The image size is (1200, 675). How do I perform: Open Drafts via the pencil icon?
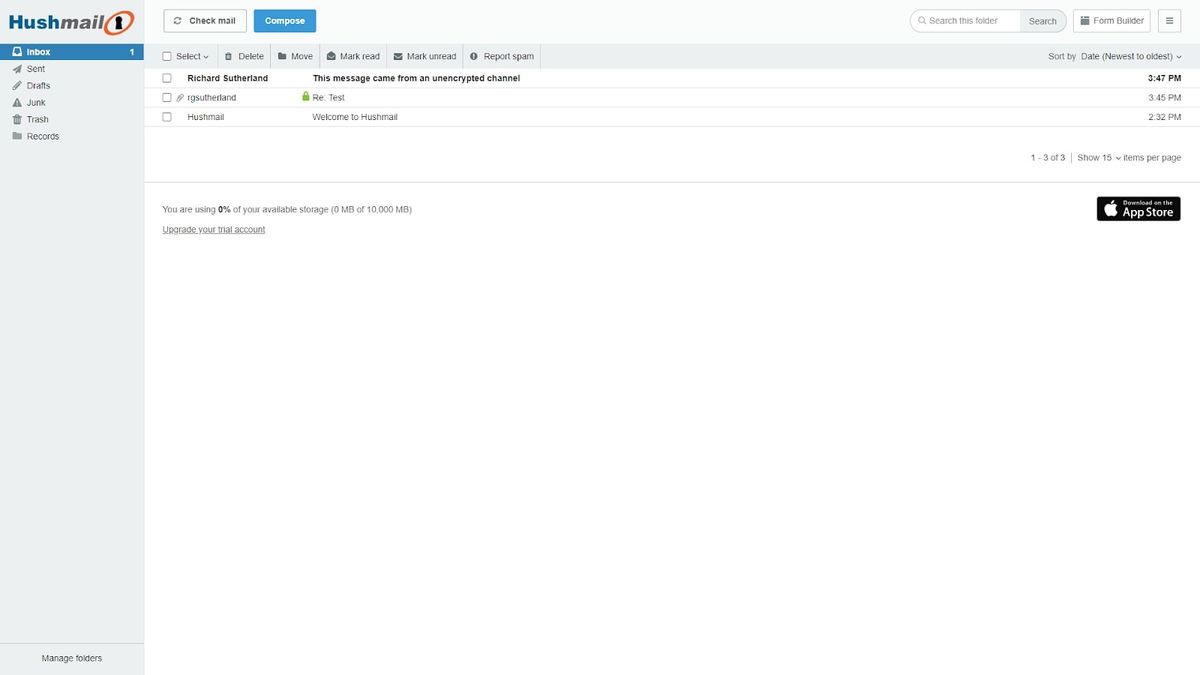point(17,85)
